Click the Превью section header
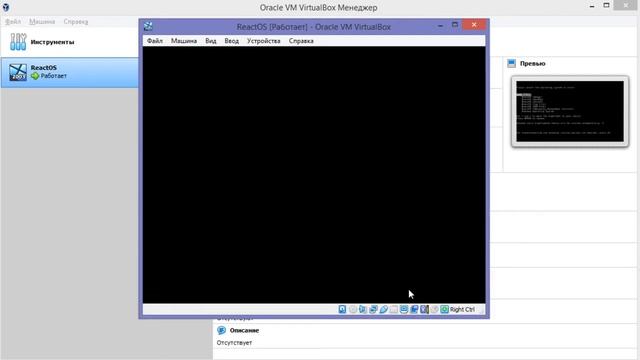Screen dimensions: 640x360 coord(533,63)
